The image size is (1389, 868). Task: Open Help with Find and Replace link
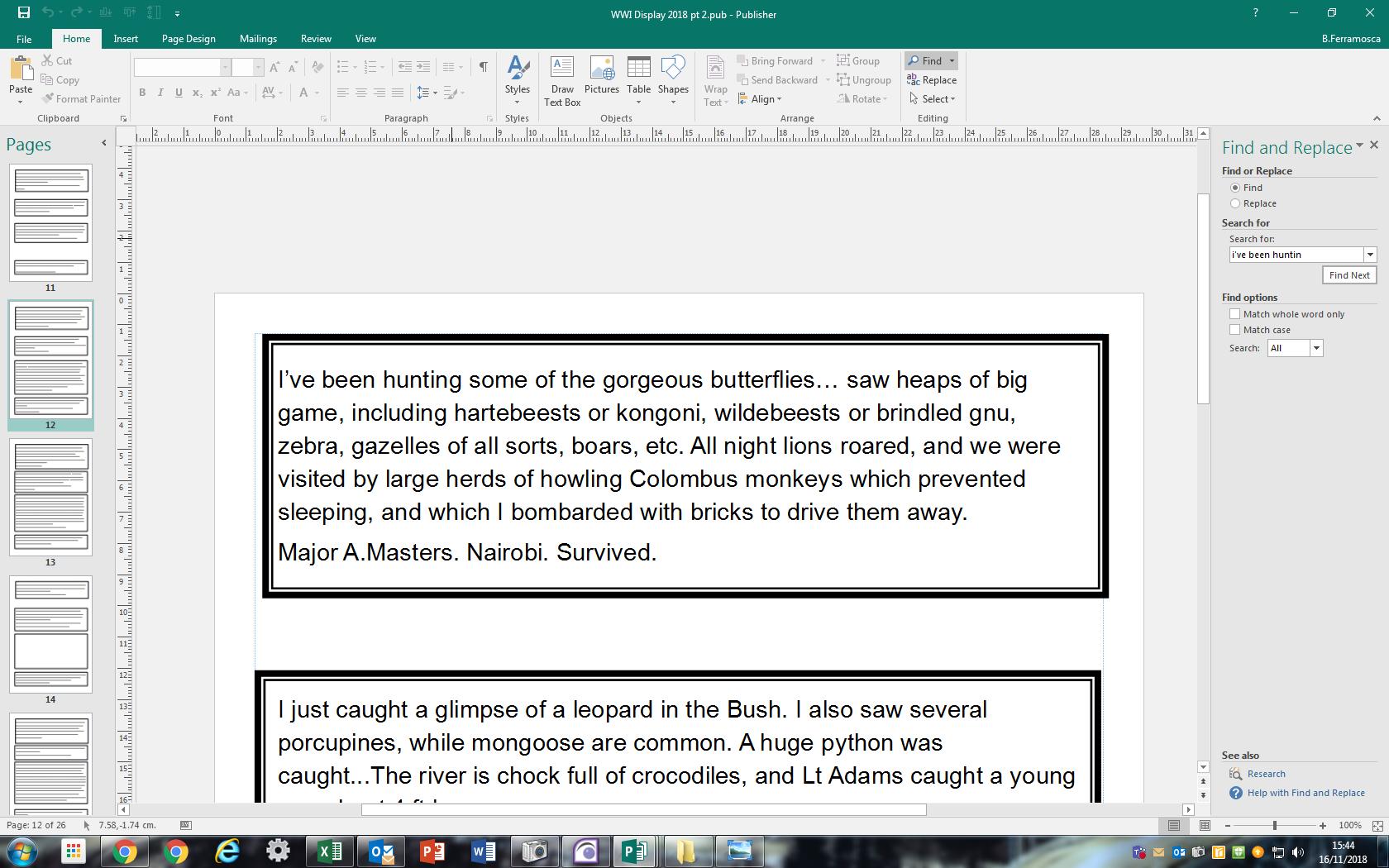1305,794
